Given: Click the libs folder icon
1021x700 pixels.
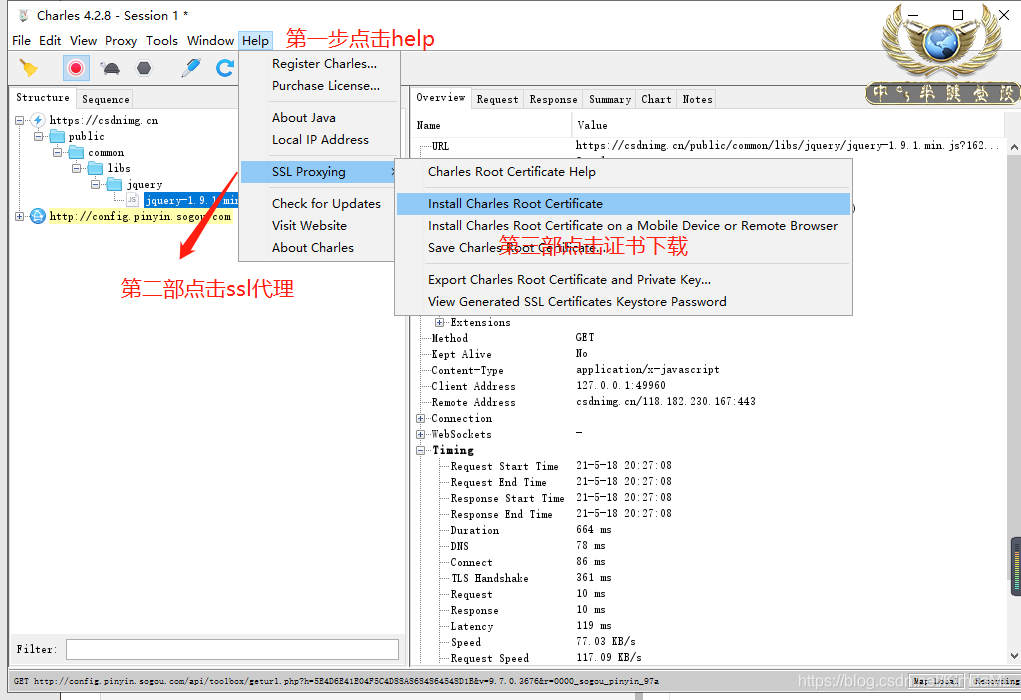Looking at the screenshot, I should coord(96,168).
